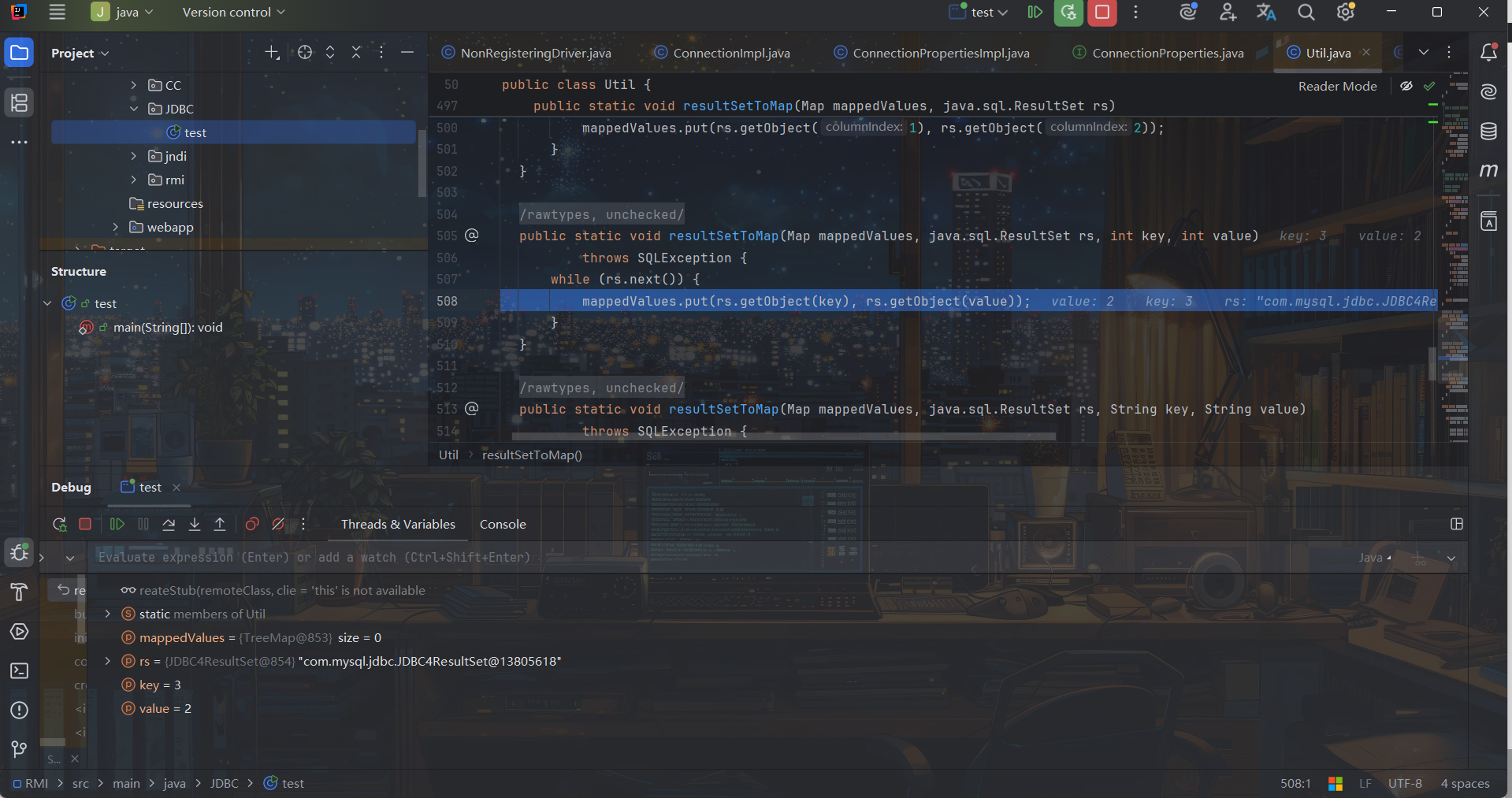Open Terminal tool window in left sidebar
This screenshot has height=798, width=1512.
[19, 671]
